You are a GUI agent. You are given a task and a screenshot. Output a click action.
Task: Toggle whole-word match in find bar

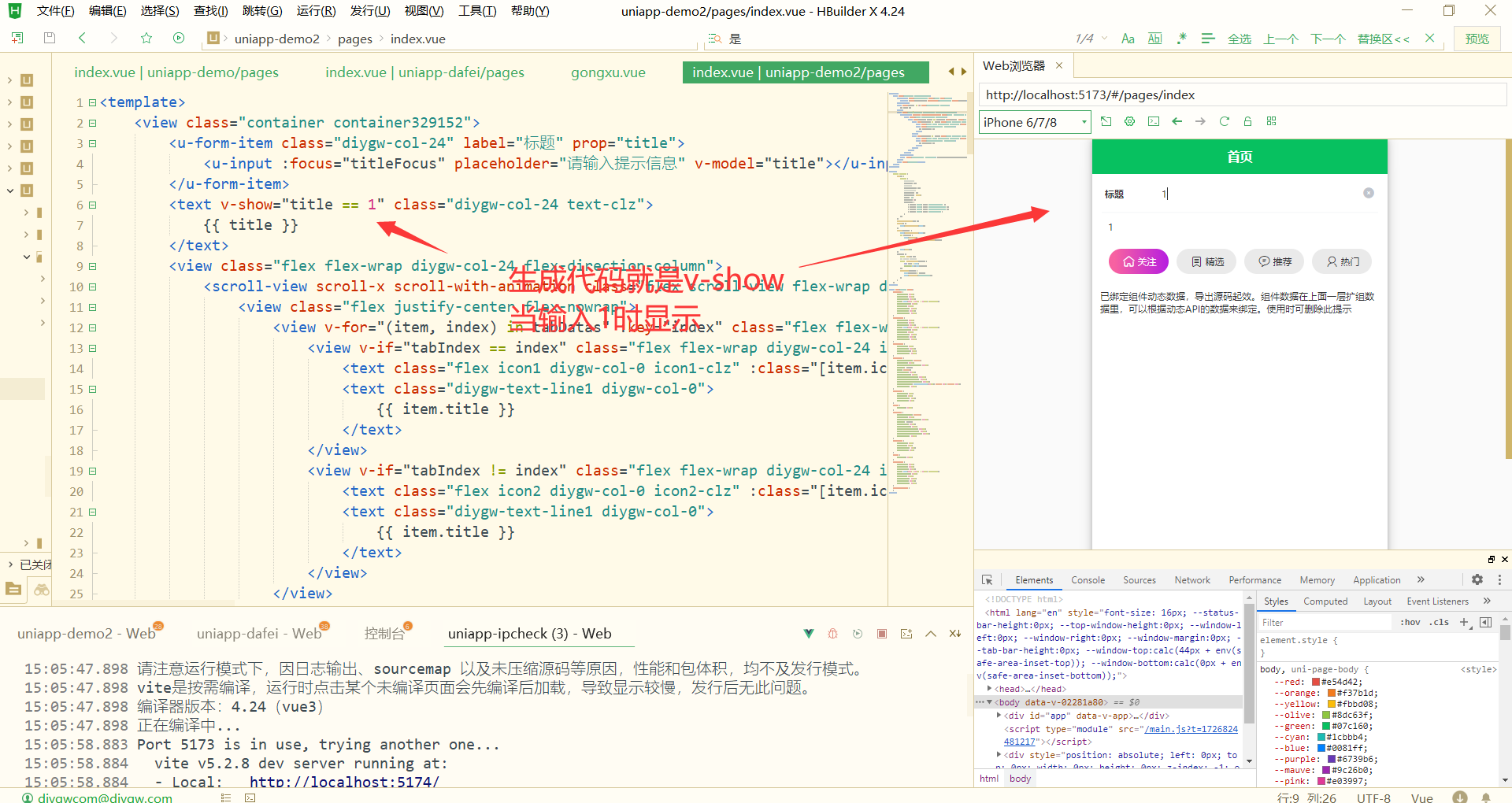point(1154,39)
